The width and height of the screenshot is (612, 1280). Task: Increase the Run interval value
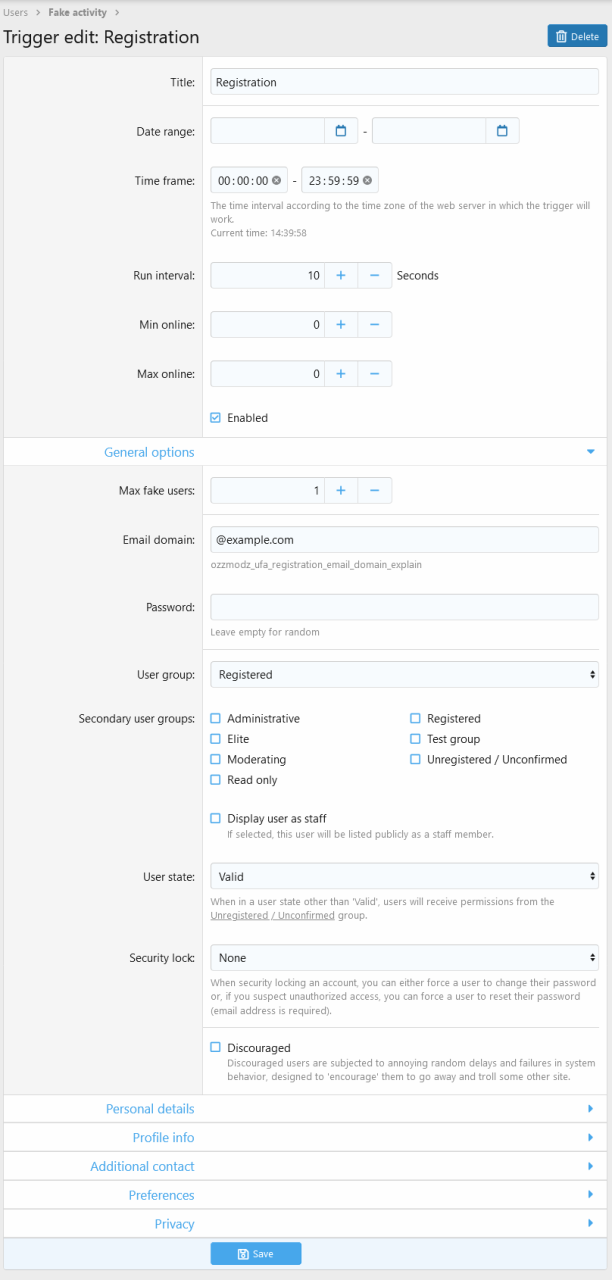pyautogui.click(x=340, y=275)
